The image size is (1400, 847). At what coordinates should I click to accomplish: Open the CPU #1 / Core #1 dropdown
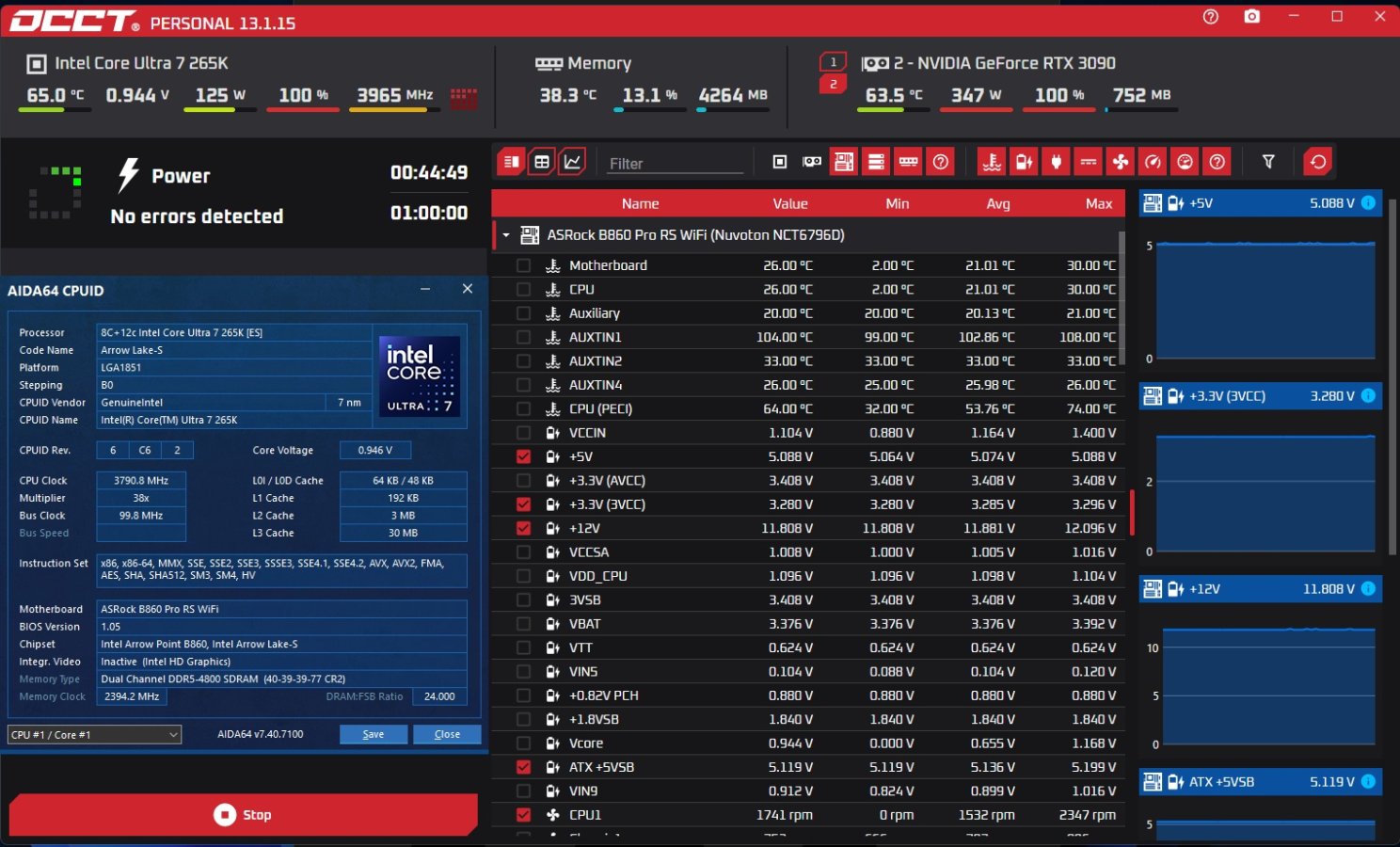[94, 734]
